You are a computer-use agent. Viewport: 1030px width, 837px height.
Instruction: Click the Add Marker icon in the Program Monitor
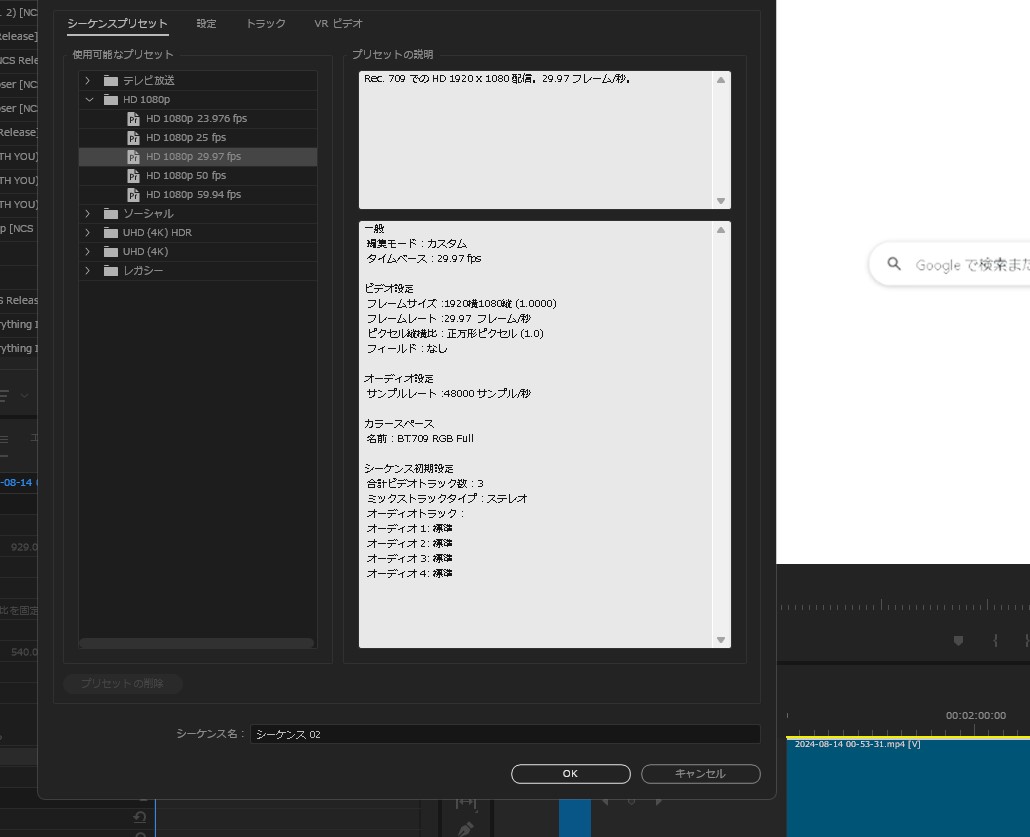click(958, 641)
